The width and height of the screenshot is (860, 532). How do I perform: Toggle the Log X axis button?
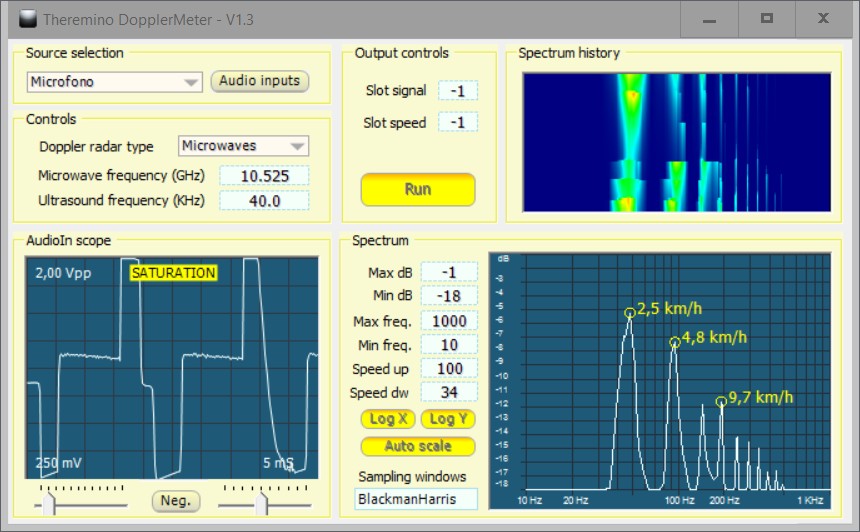[x=387, y=419]
